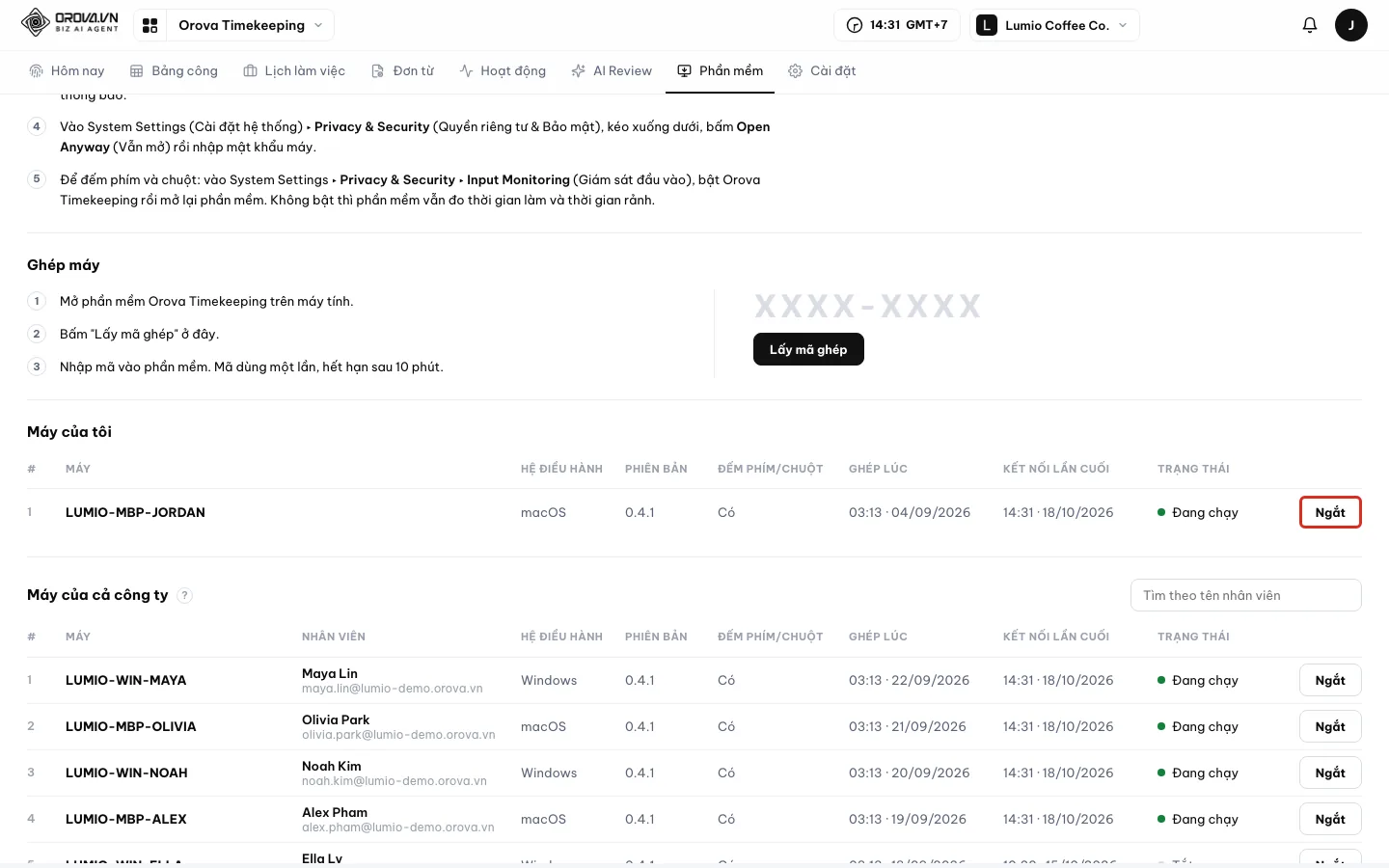Viewport: 1389px width, 868px height.
Task: Click the XXXX-XXXX pairing code placeholder
Action: coord(867,307)
